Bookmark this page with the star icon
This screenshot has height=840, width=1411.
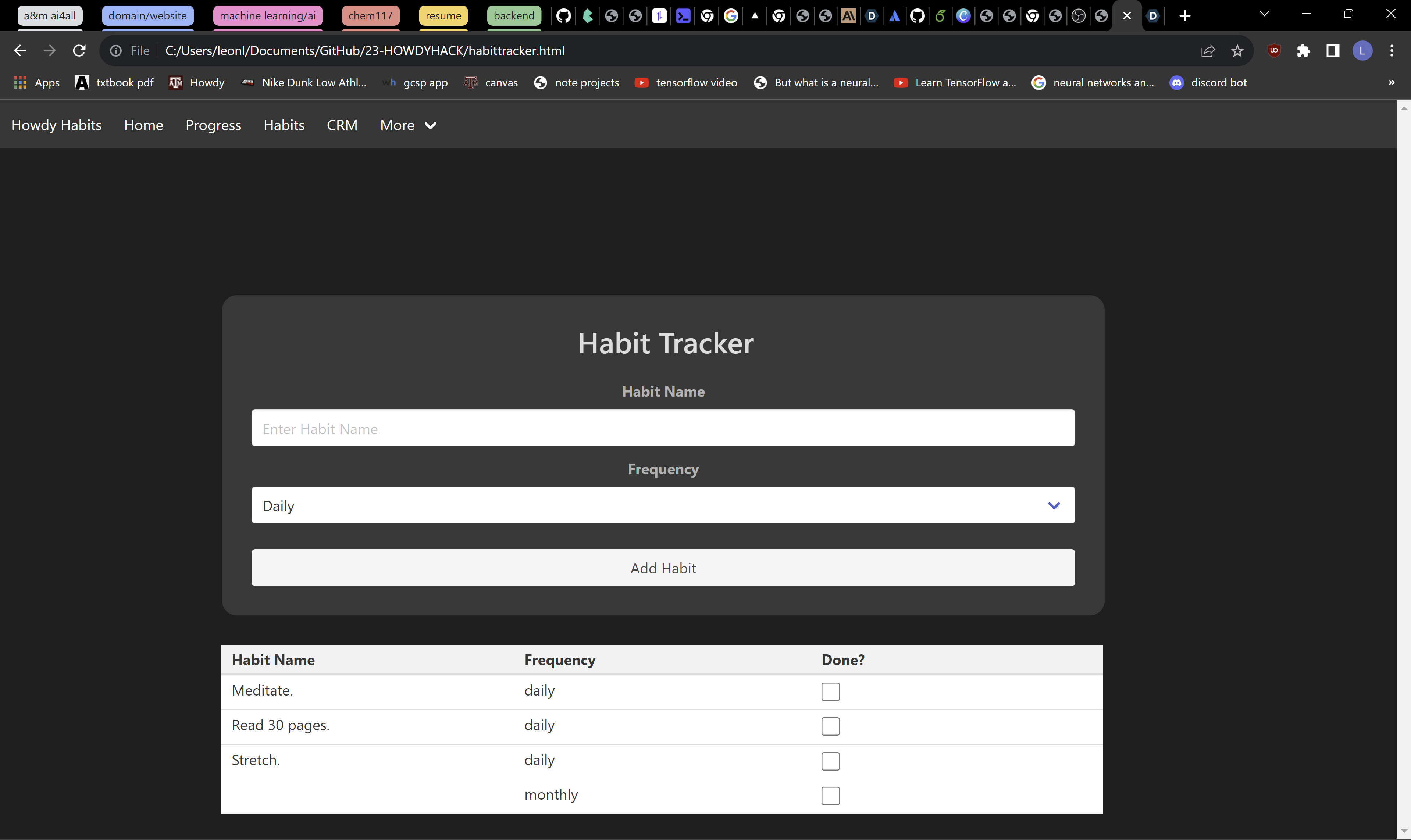1238,50
